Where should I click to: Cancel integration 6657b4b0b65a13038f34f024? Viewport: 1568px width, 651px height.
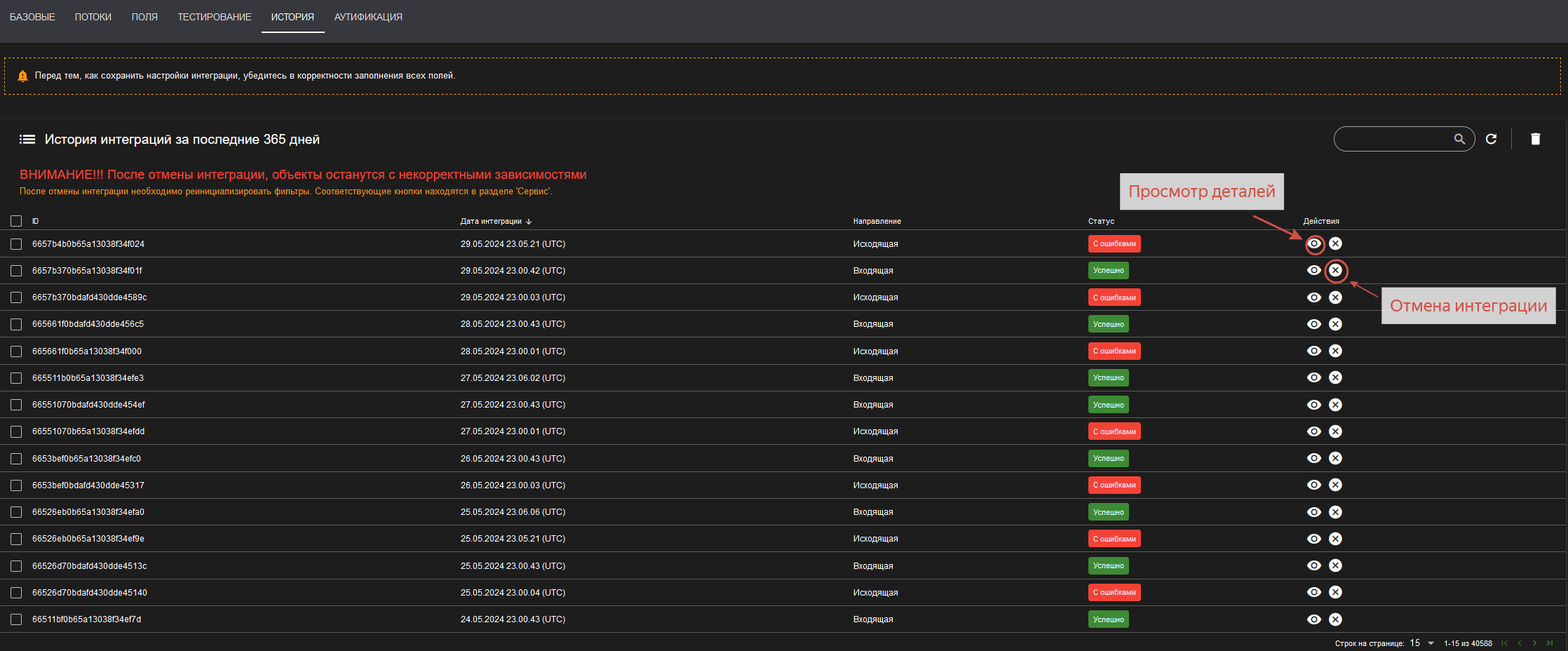point(1336,243)
